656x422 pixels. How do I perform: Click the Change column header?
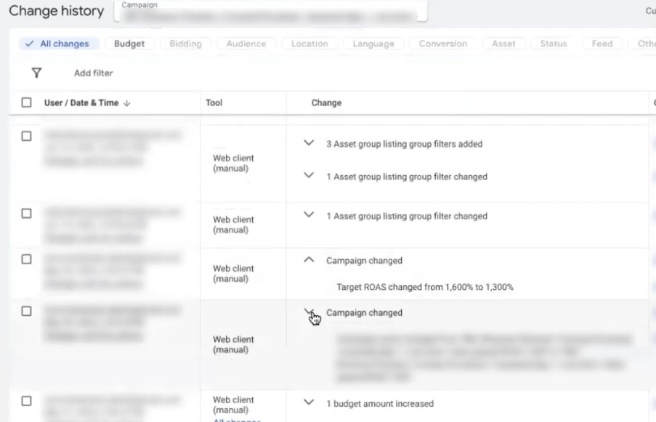[x=326, y=103]
